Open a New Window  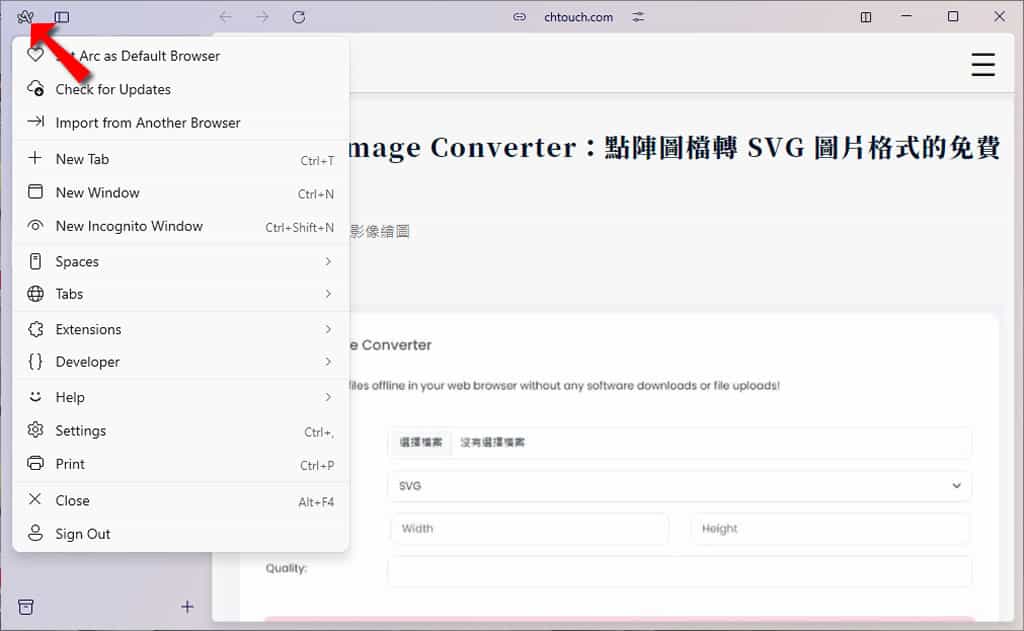click(181, 193)
